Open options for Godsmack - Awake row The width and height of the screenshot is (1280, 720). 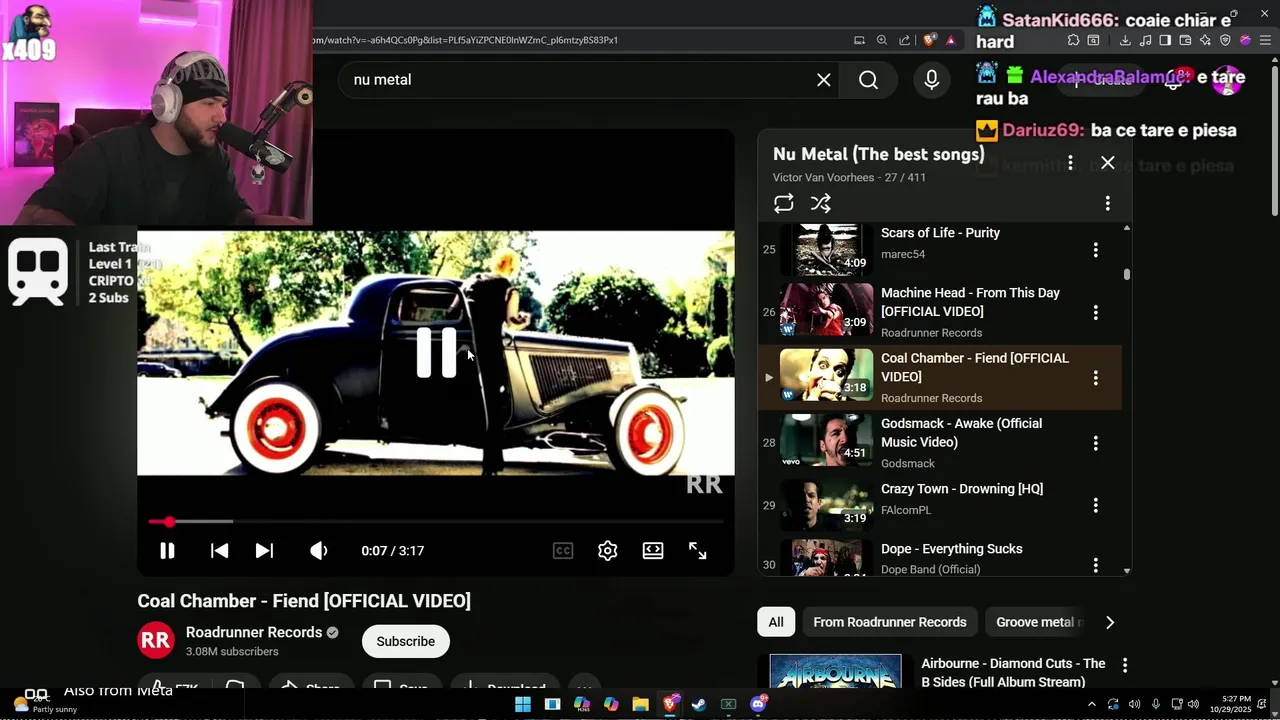pyautogui.click(x=1095, y=442)
